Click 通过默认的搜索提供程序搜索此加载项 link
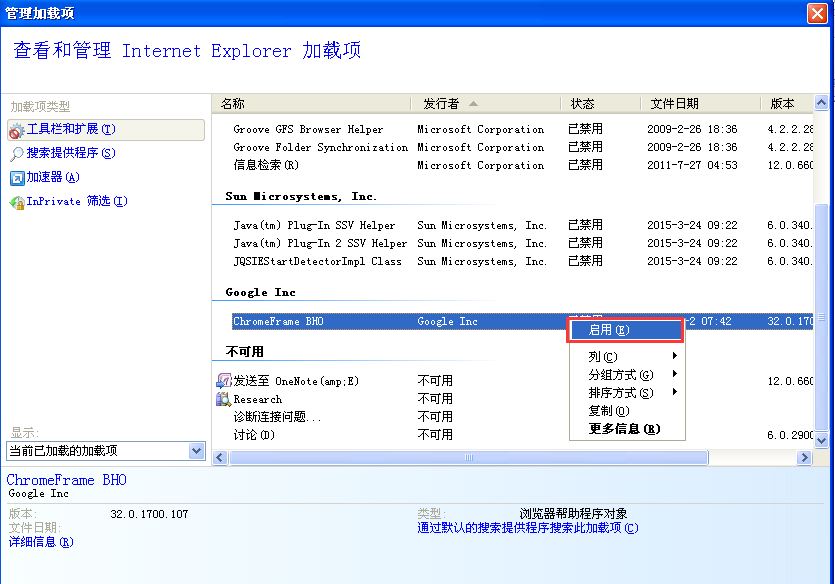Image resolution: width=835 pixels, height=584 pixels. pos(528,528)
